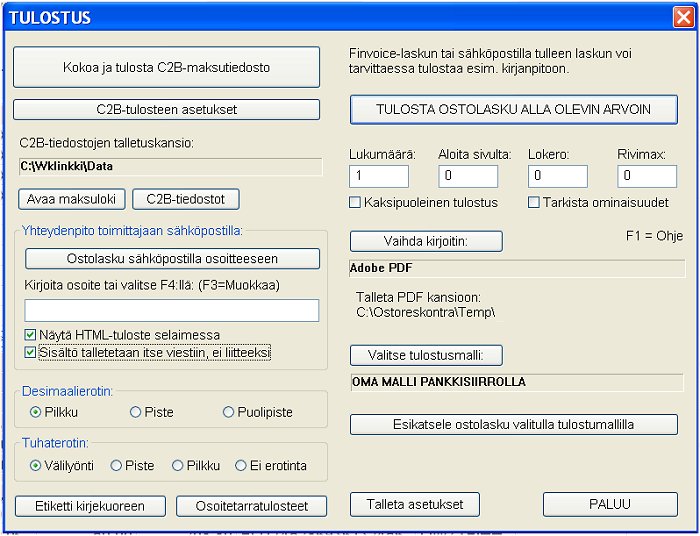700x536 pixels.
Task: Click the Lukumäärä number field
Action: pos(378,176)
